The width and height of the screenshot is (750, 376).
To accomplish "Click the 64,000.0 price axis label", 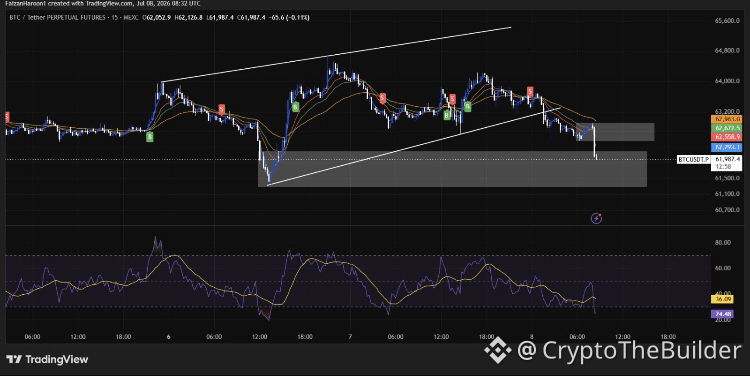I will point(727,81).
